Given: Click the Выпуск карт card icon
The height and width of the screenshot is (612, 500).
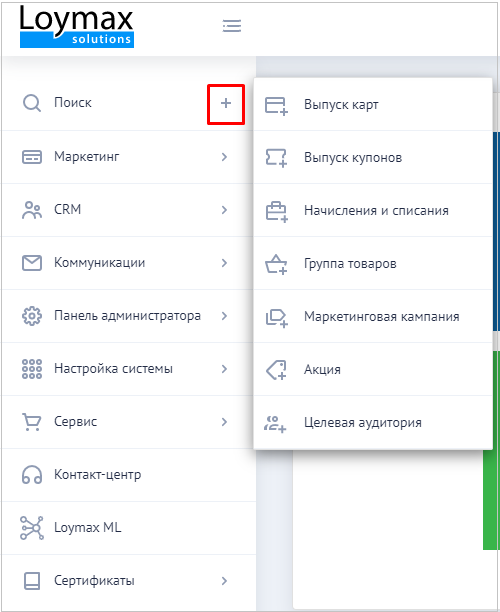Looking at the screenshot, I should tap(276, 105).
